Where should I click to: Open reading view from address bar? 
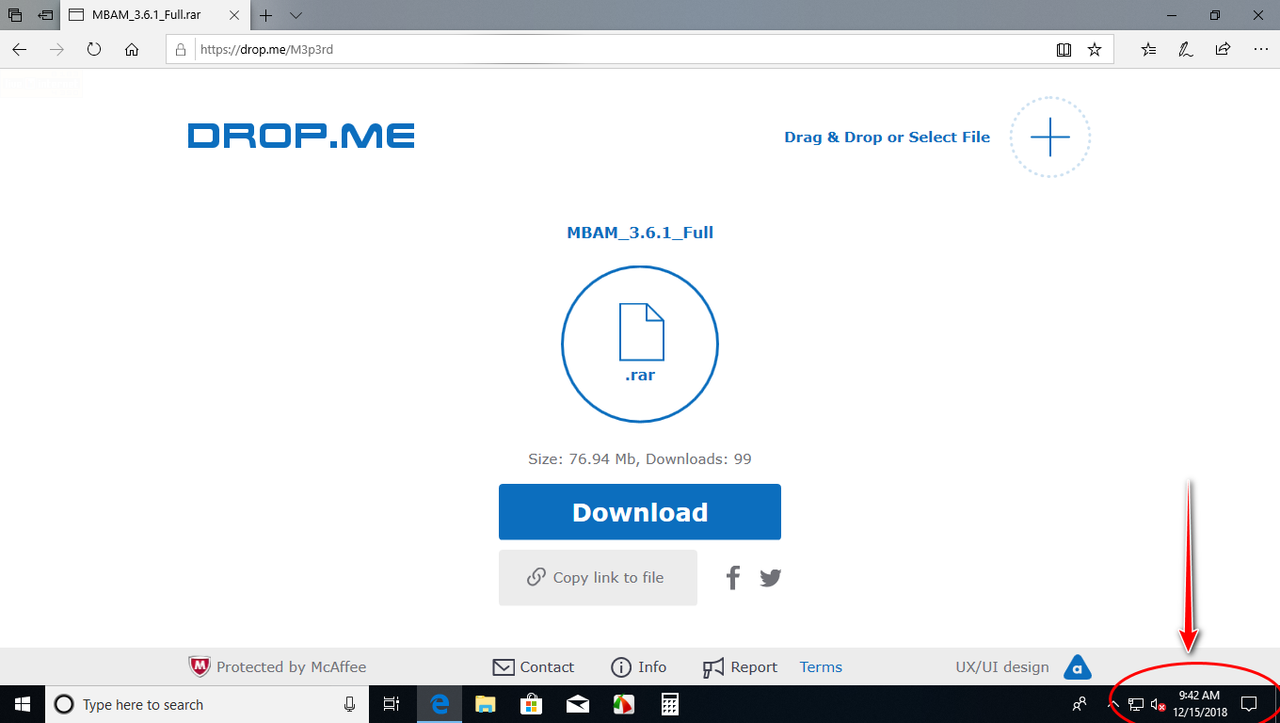coord(1063,49)
